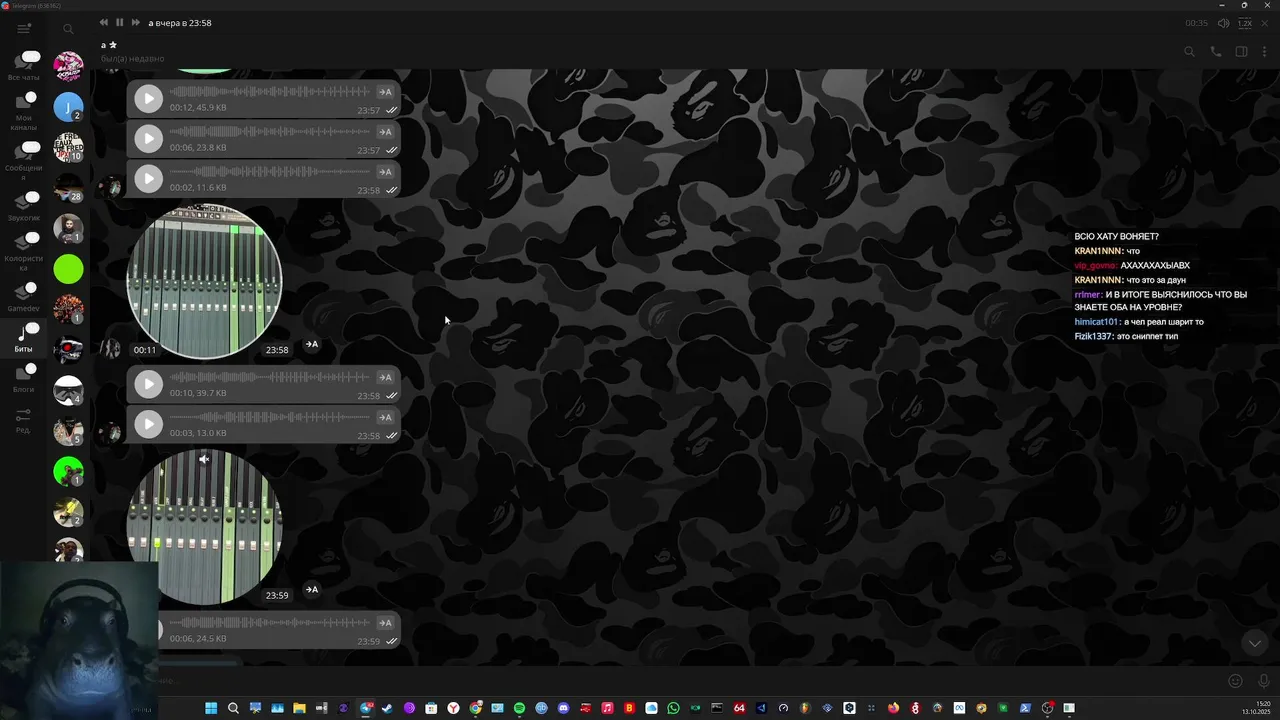Play the 00:03, 13.0 KB voice message
The height and width of the screenshot is (720, 1280).
tap(148, 424)
